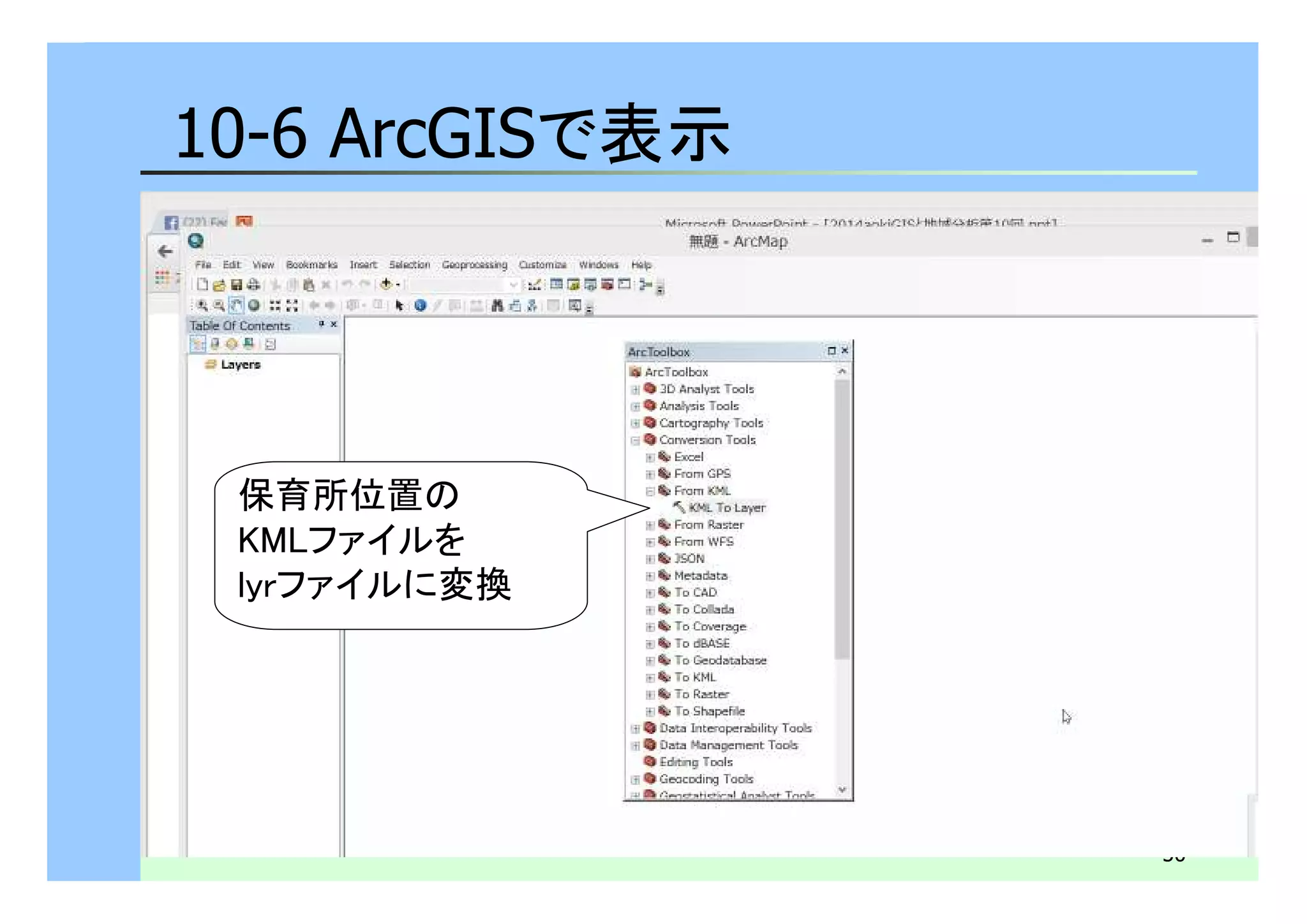The image size is (1307, 924).
Task: Close the Table Of Contents panel
Action: [x=333, y=324]
